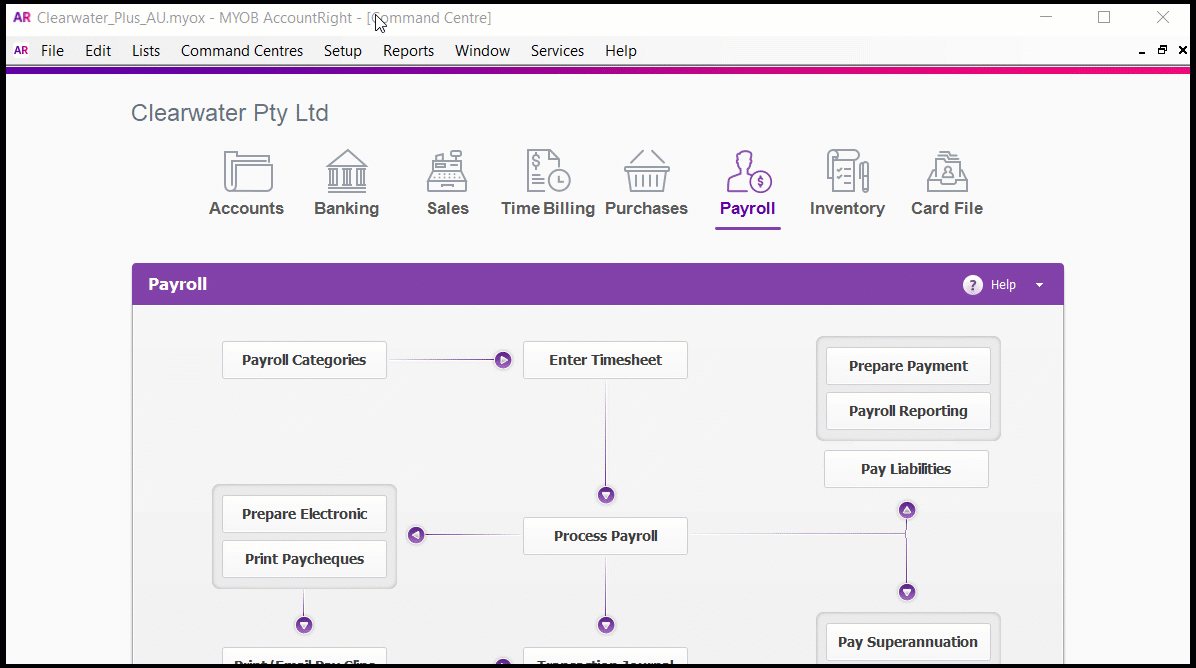1196x668 pixels.
Task: Click the Clearwater Pty Ltd company name
Action: click(230, 113)
